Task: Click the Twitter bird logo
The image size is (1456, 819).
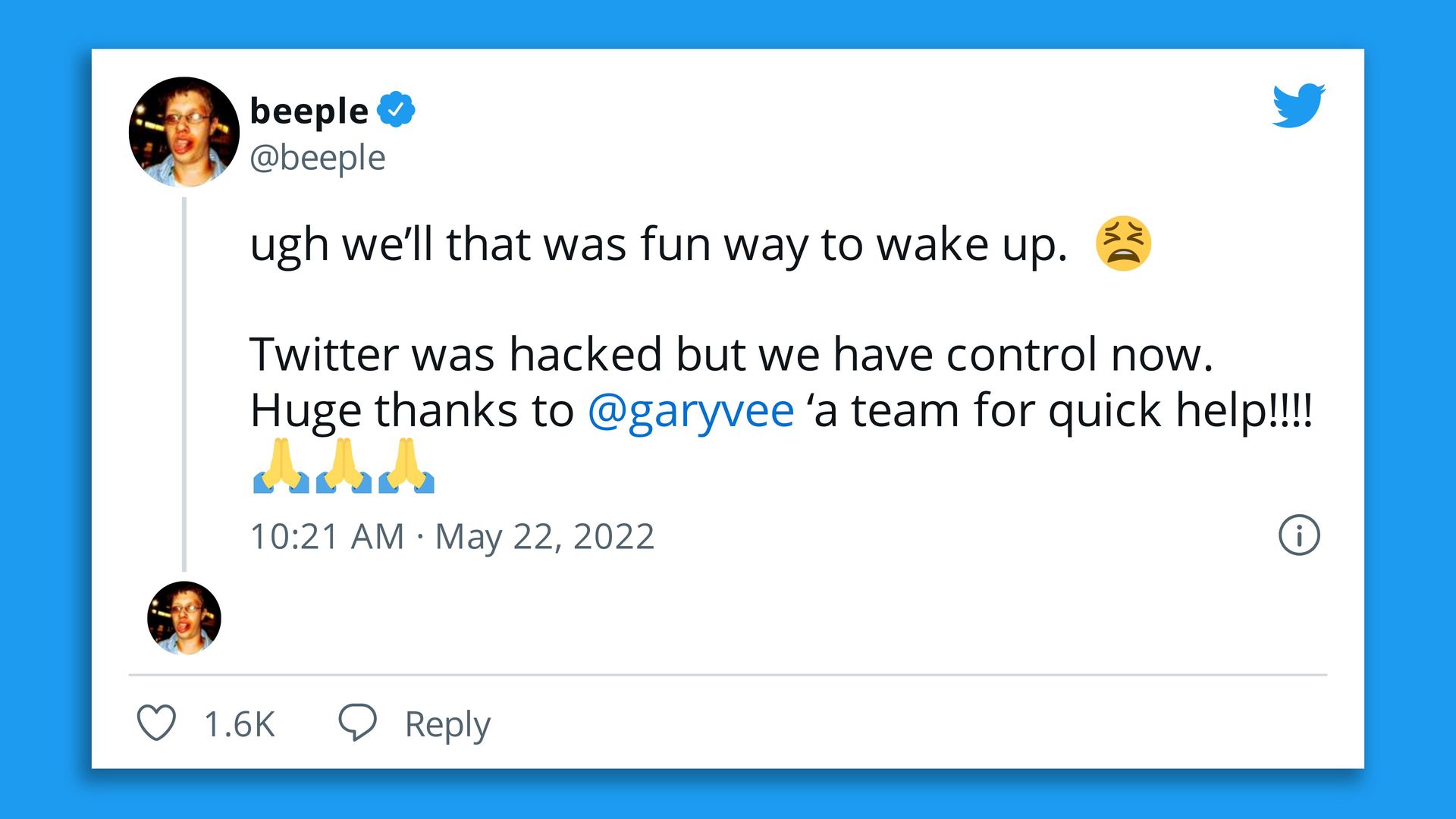Action: tap(1298, 105)
